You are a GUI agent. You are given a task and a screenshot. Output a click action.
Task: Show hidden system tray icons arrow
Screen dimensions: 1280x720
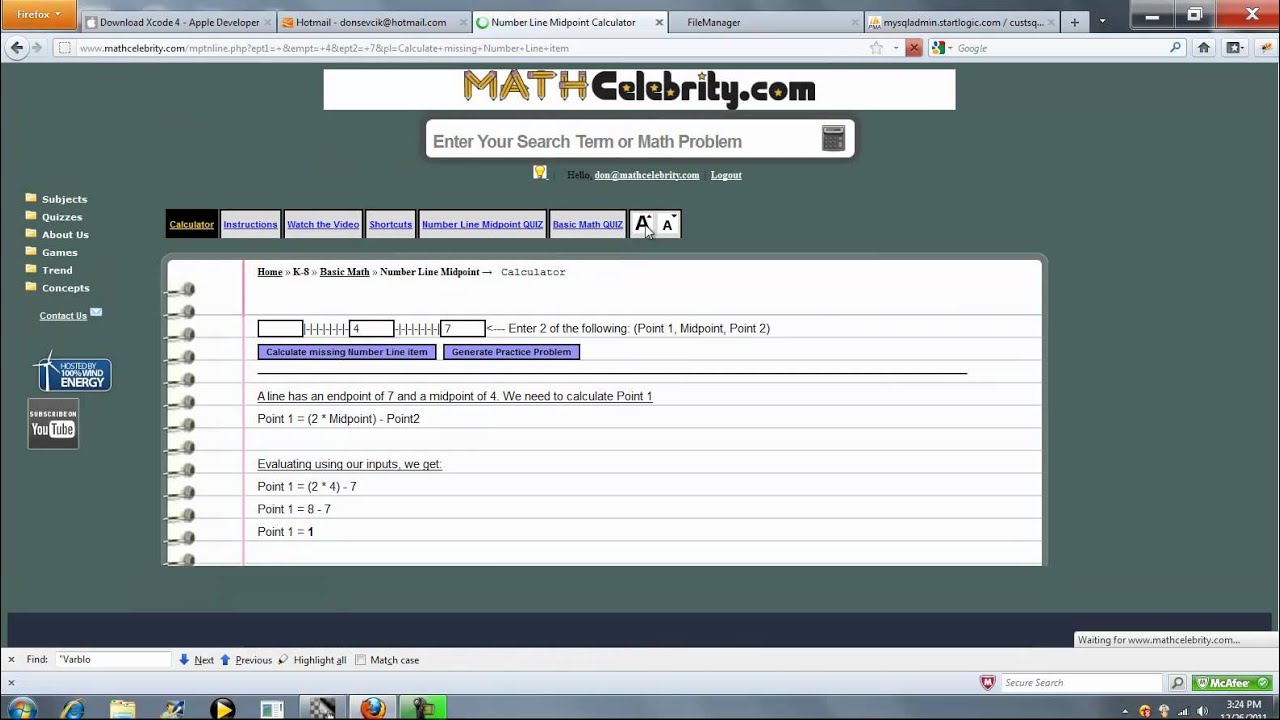tap(1127, 711)
